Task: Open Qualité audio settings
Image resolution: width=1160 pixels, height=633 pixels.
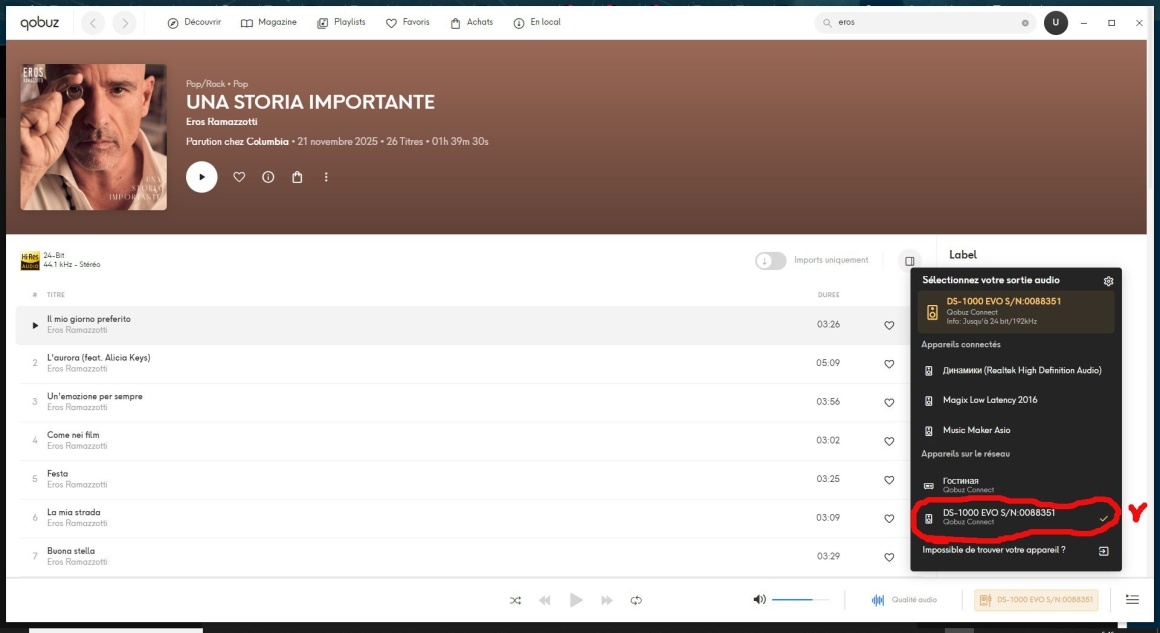Action: [904, 600]
